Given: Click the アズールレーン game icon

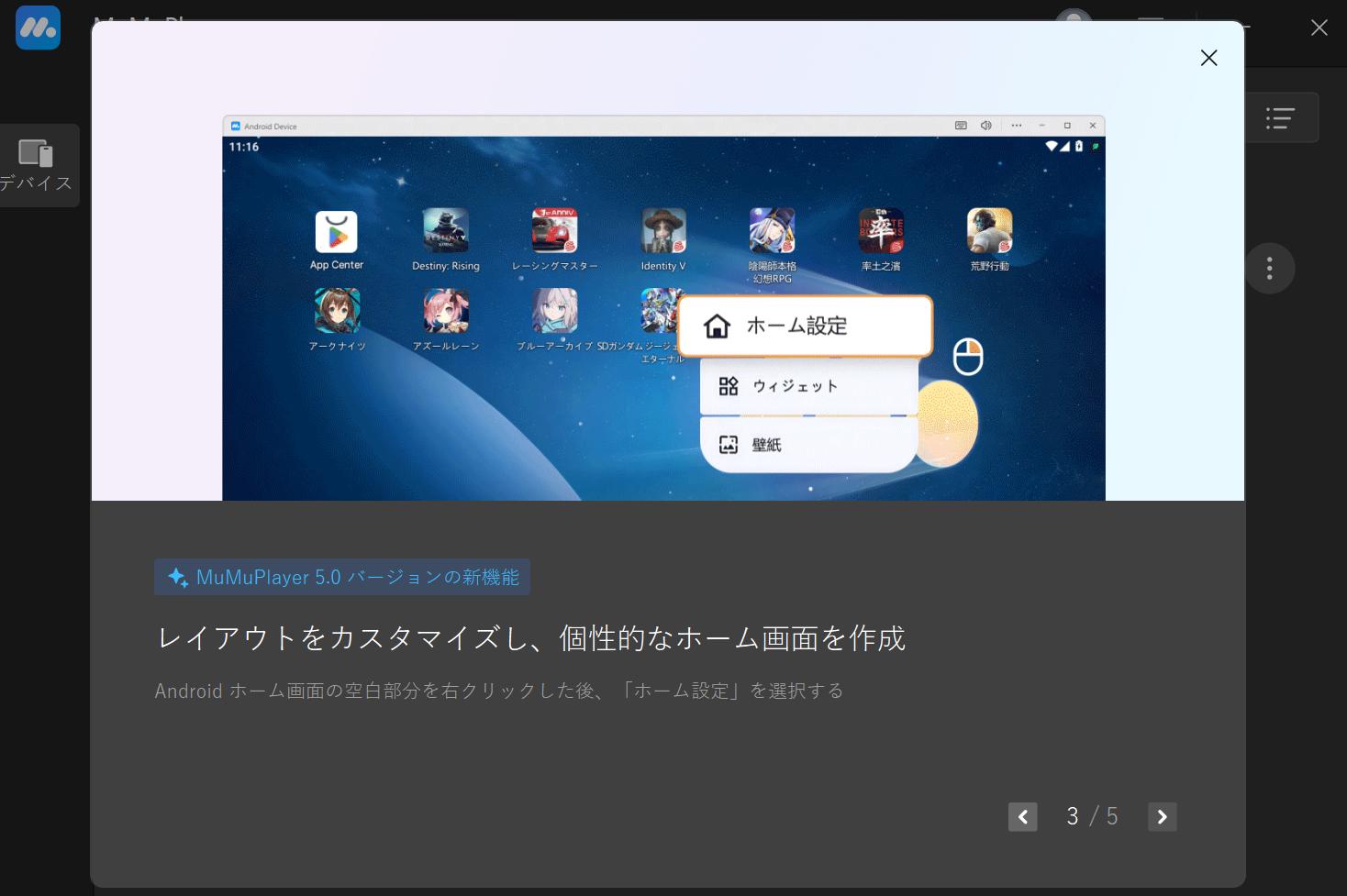Looking at the screenshot, I should point(446,311).
